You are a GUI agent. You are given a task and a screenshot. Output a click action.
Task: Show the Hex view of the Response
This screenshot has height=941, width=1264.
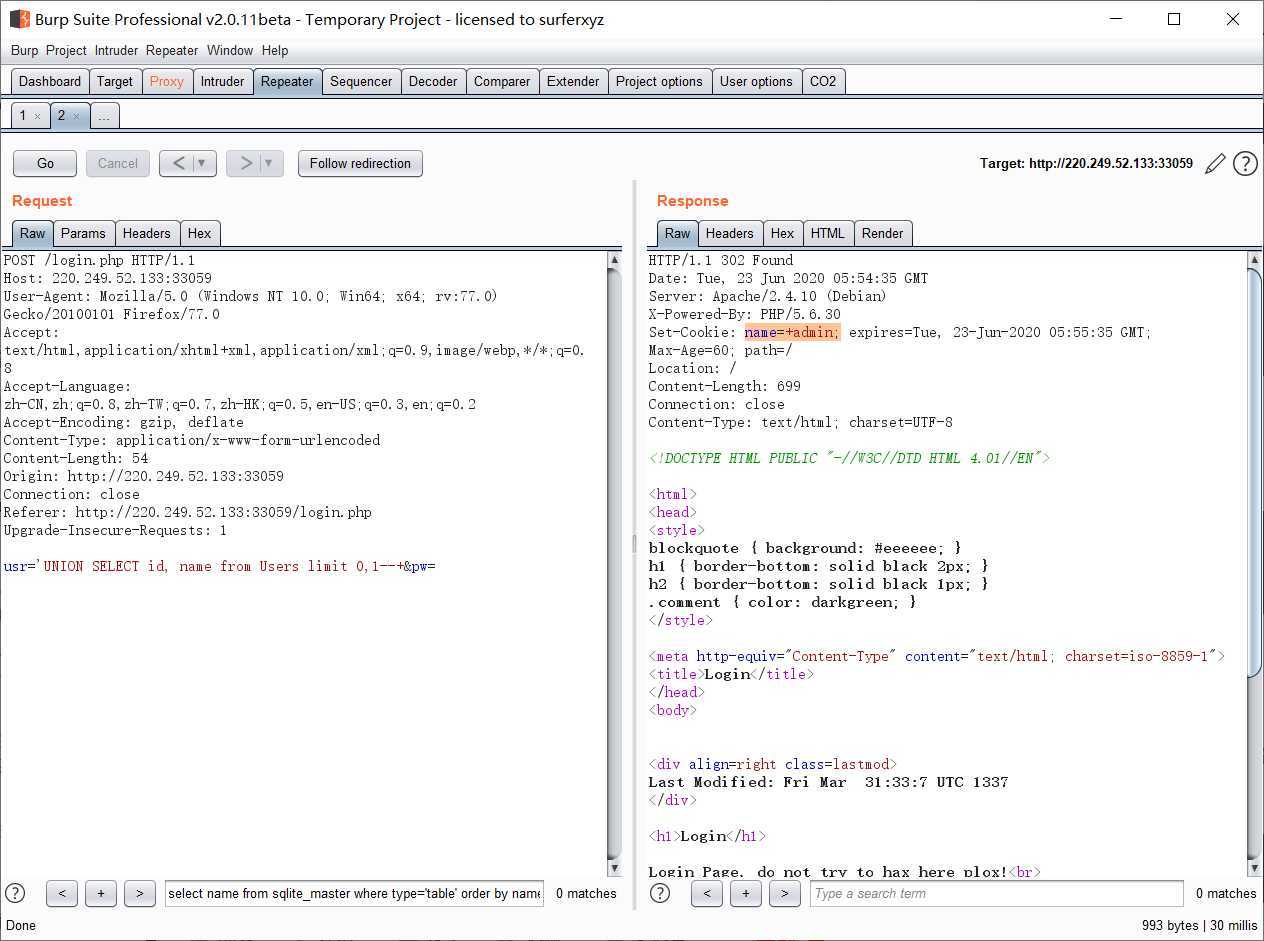pyautogui.click(x=782, y=233)
